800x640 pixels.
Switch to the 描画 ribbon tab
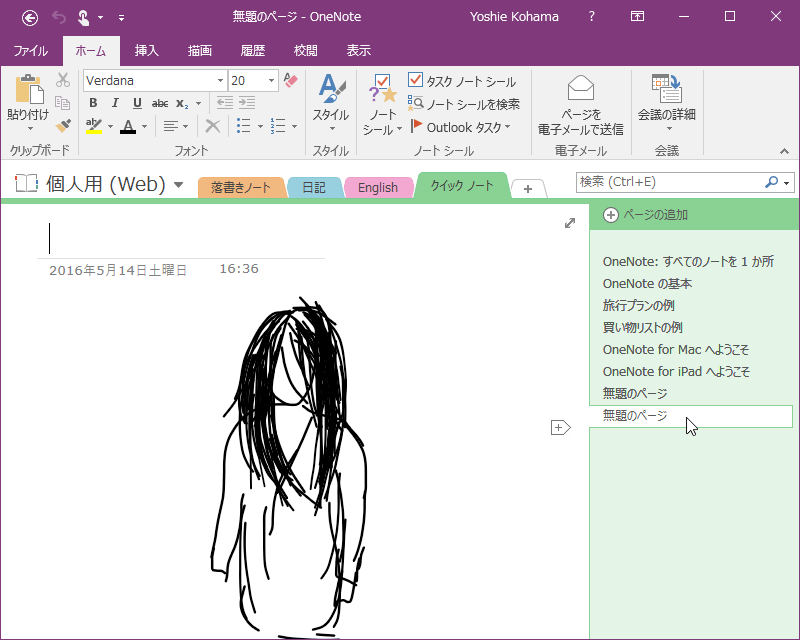tap(199, 51)
